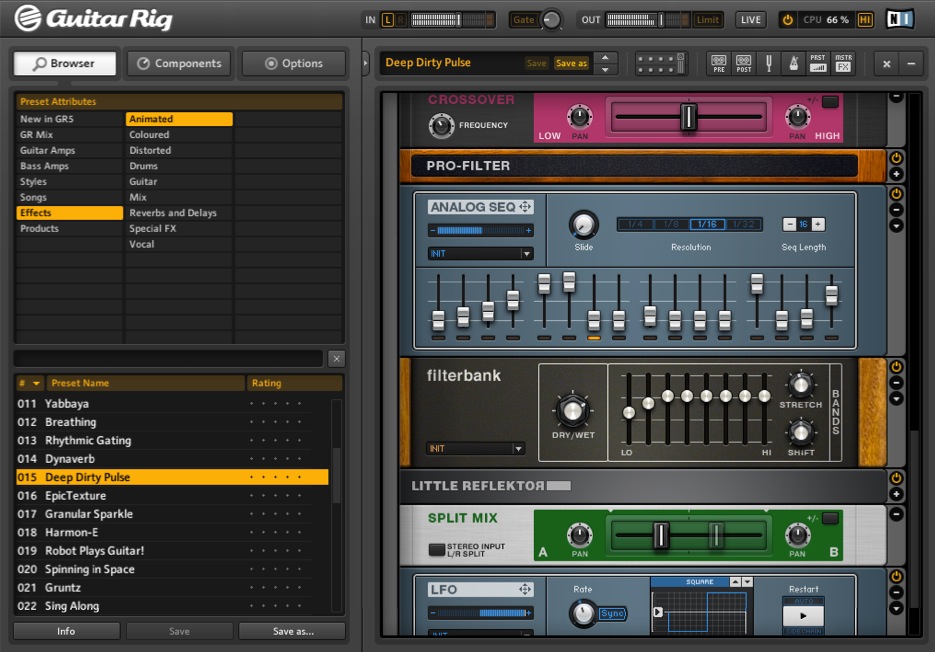Toggle the Gate button
Image resolution: width=935 pixels, height=652 pixels.
523,20
